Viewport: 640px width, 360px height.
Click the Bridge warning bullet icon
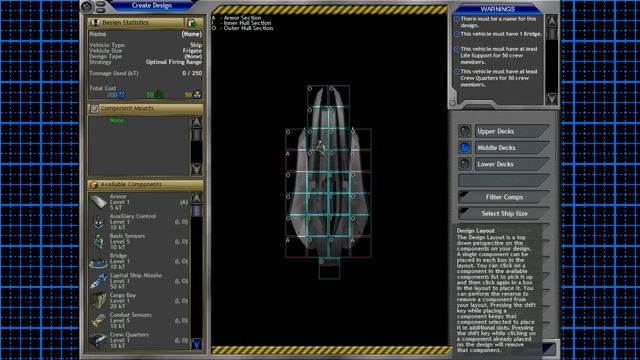pyautogui.click(x=457, y=34)
